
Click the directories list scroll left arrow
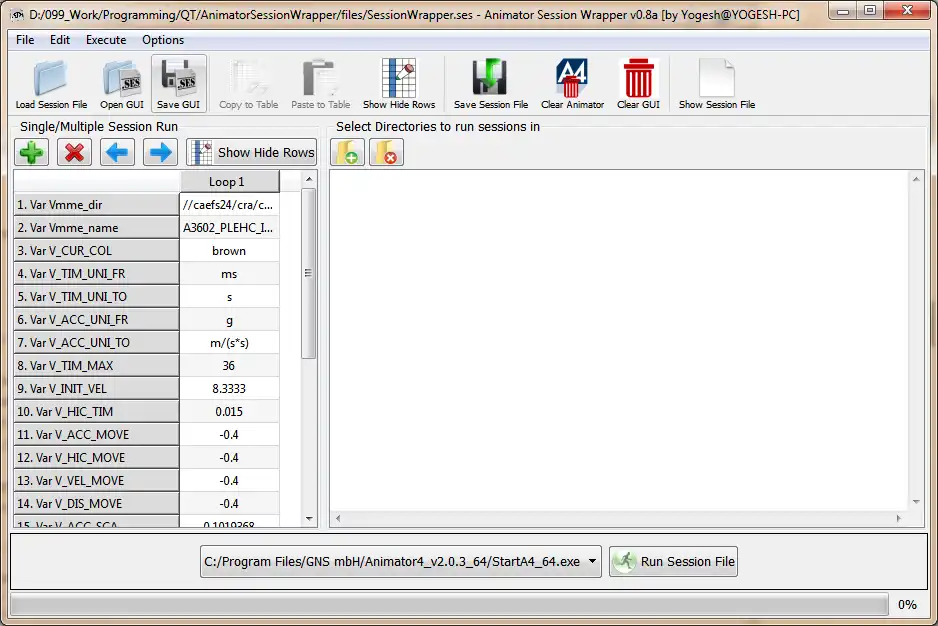(x=338, y=518)
